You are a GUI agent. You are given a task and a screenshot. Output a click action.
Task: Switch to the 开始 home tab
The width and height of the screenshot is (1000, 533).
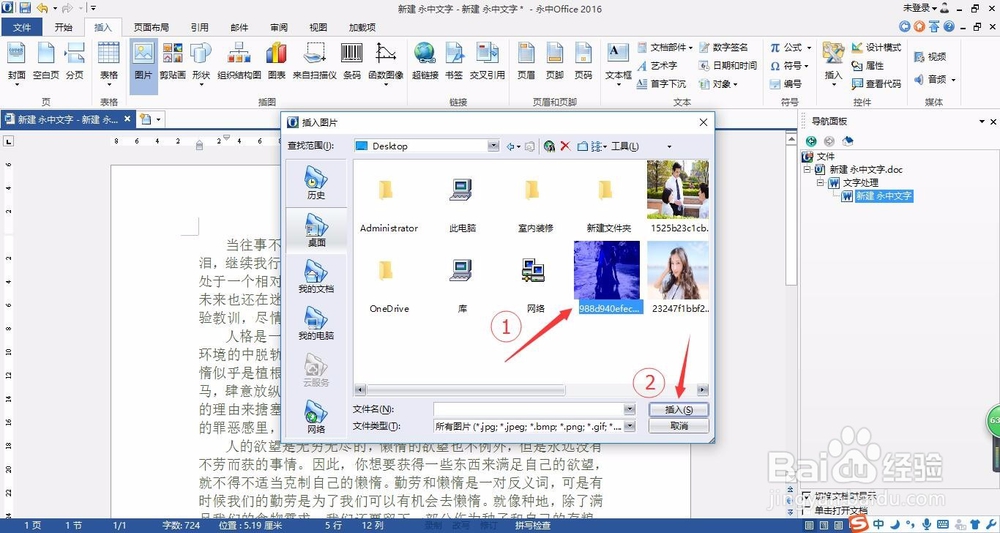[63, 27]
